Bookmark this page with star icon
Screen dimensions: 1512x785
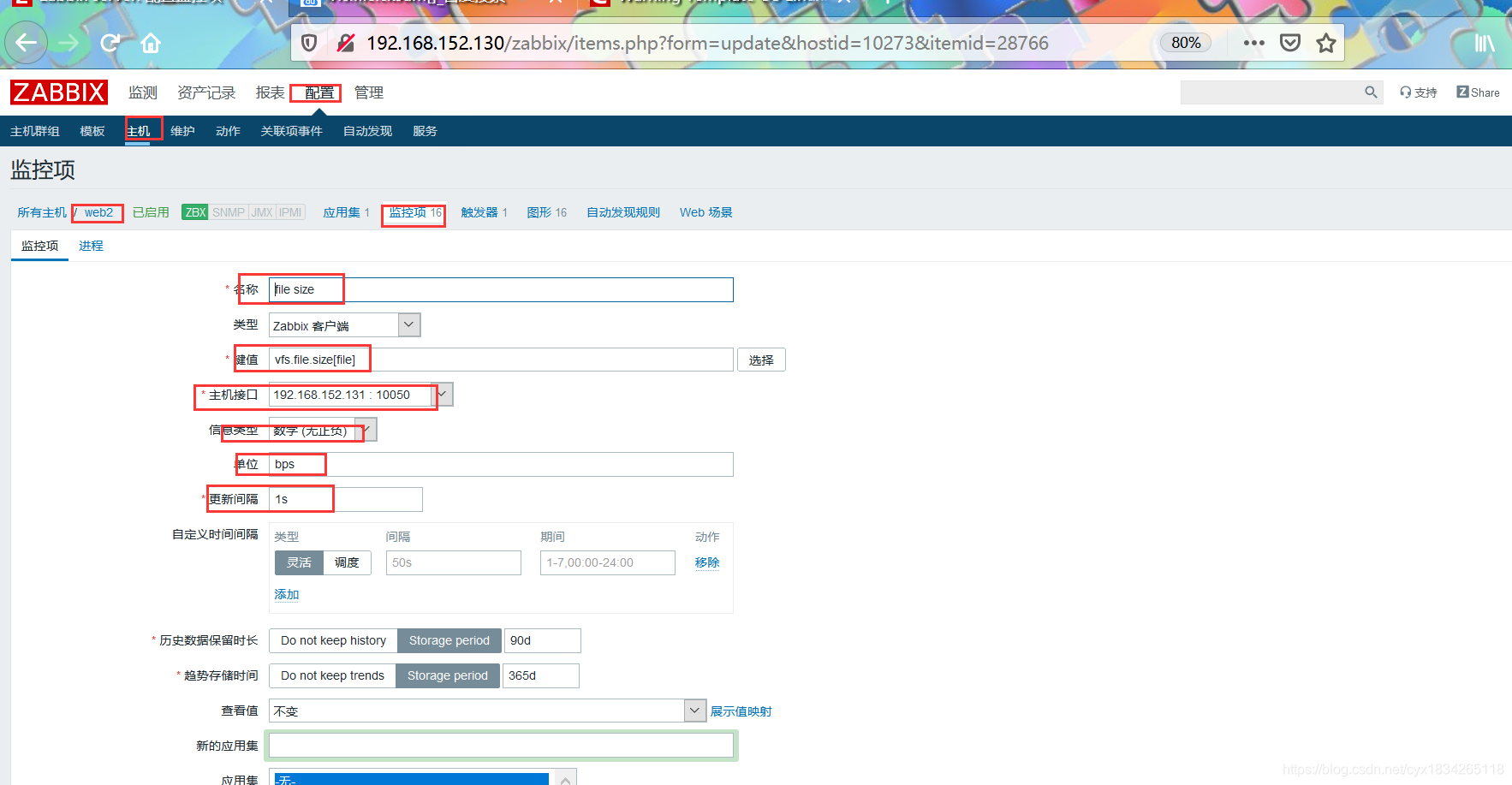click(x=1326, y=43)
